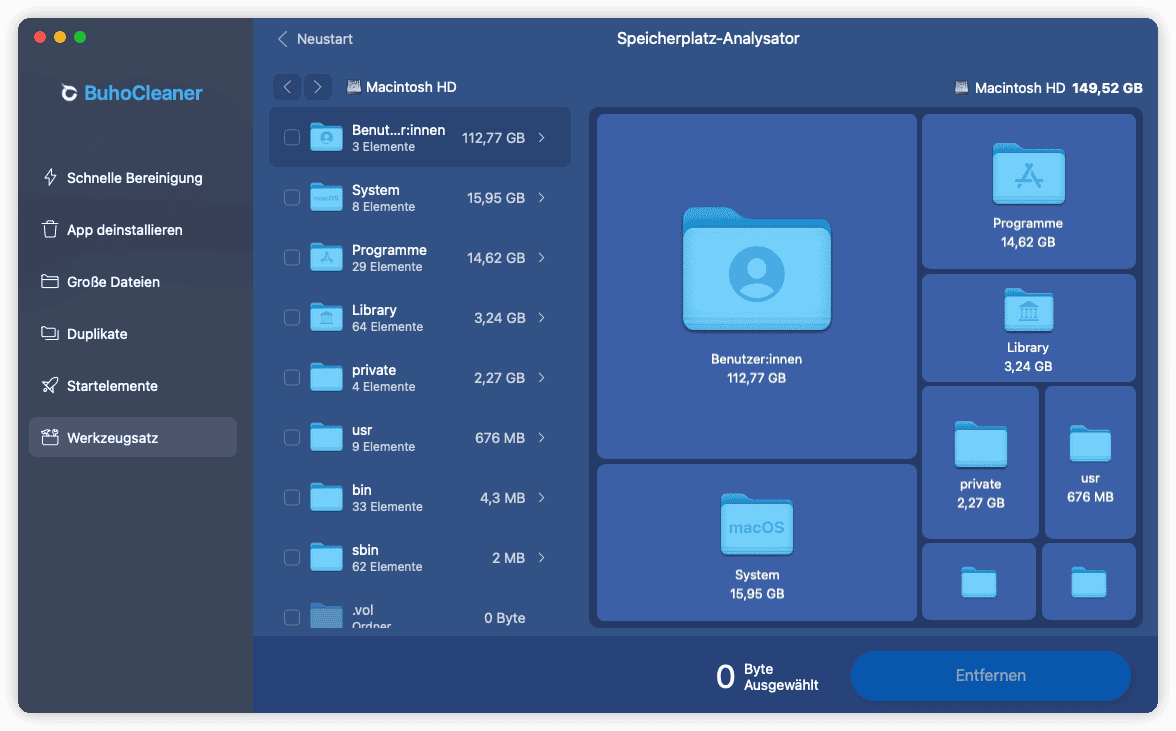The width and height of the screenshot is (1176, 731).
Task: Click the usr folder icon in list
Action: click(326, 437)
